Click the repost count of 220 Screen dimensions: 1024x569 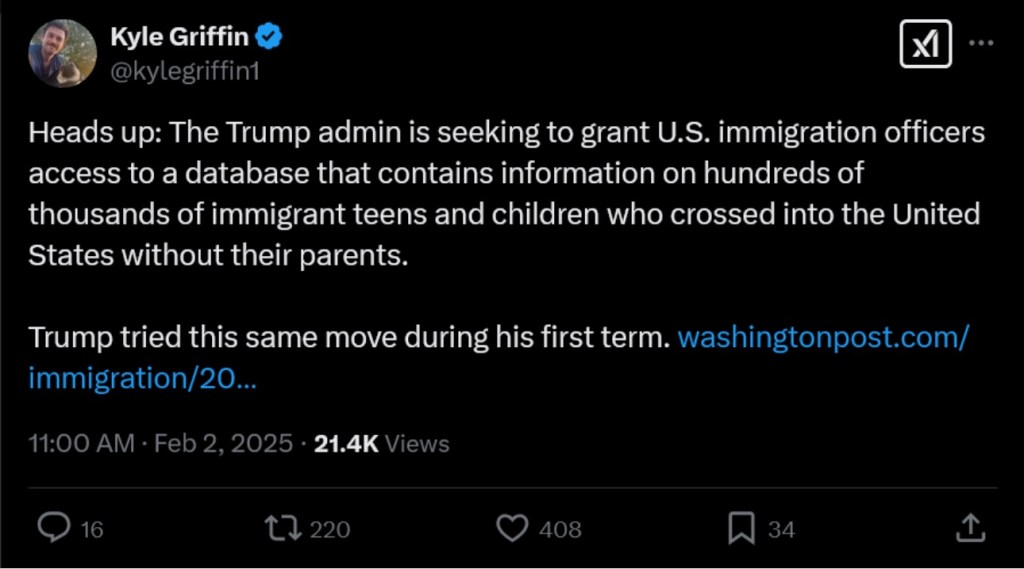pos(330,529)
